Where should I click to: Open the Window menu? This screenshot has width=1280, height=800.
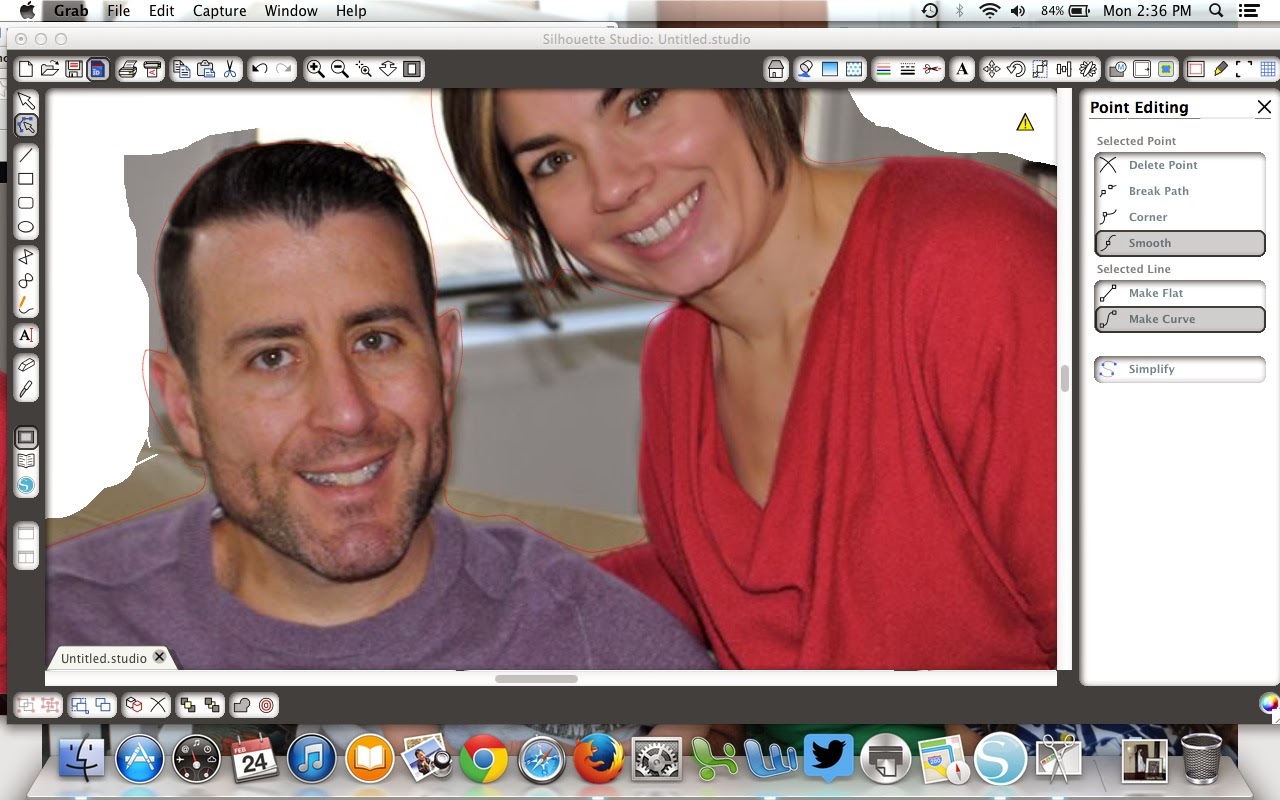point(290,11)
